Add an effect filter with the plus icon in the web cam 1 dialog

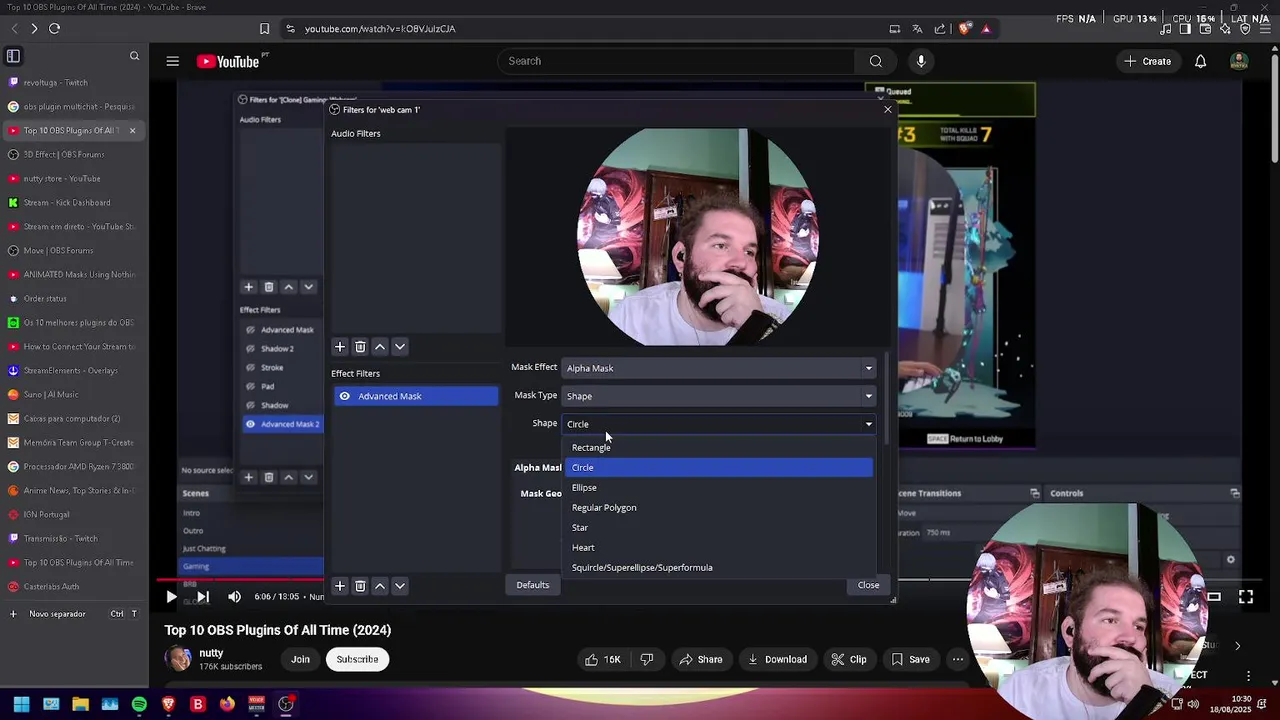tap(340, 586)
